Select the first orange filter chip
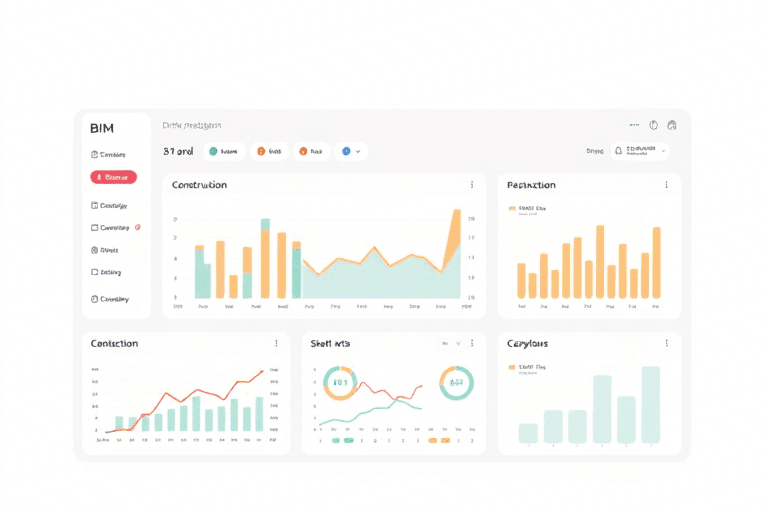 270,151
